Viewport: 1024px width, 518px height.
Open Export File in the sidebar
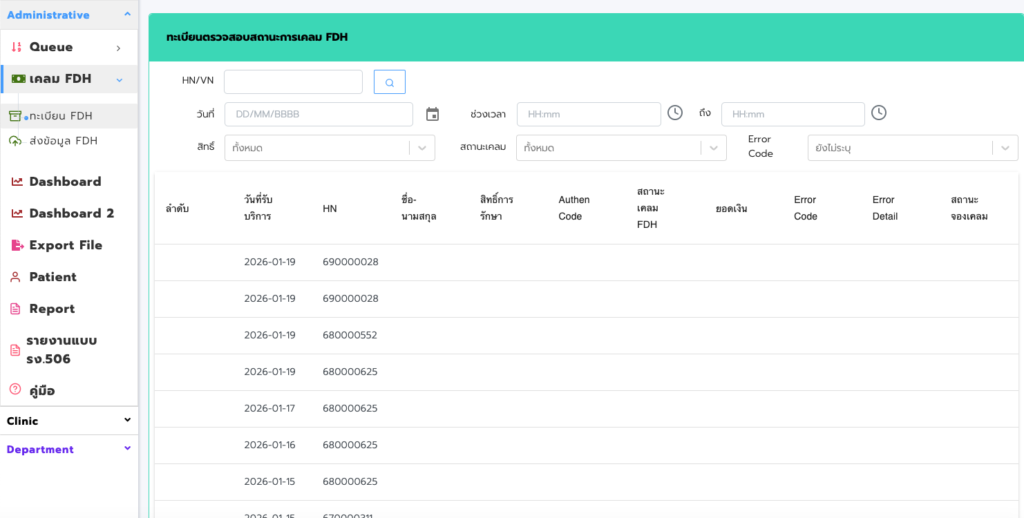(65, 245)
